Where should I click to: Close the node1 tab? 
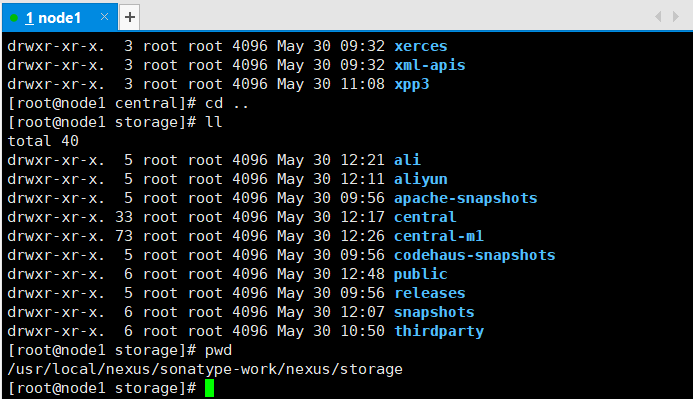tap(104, 17)
